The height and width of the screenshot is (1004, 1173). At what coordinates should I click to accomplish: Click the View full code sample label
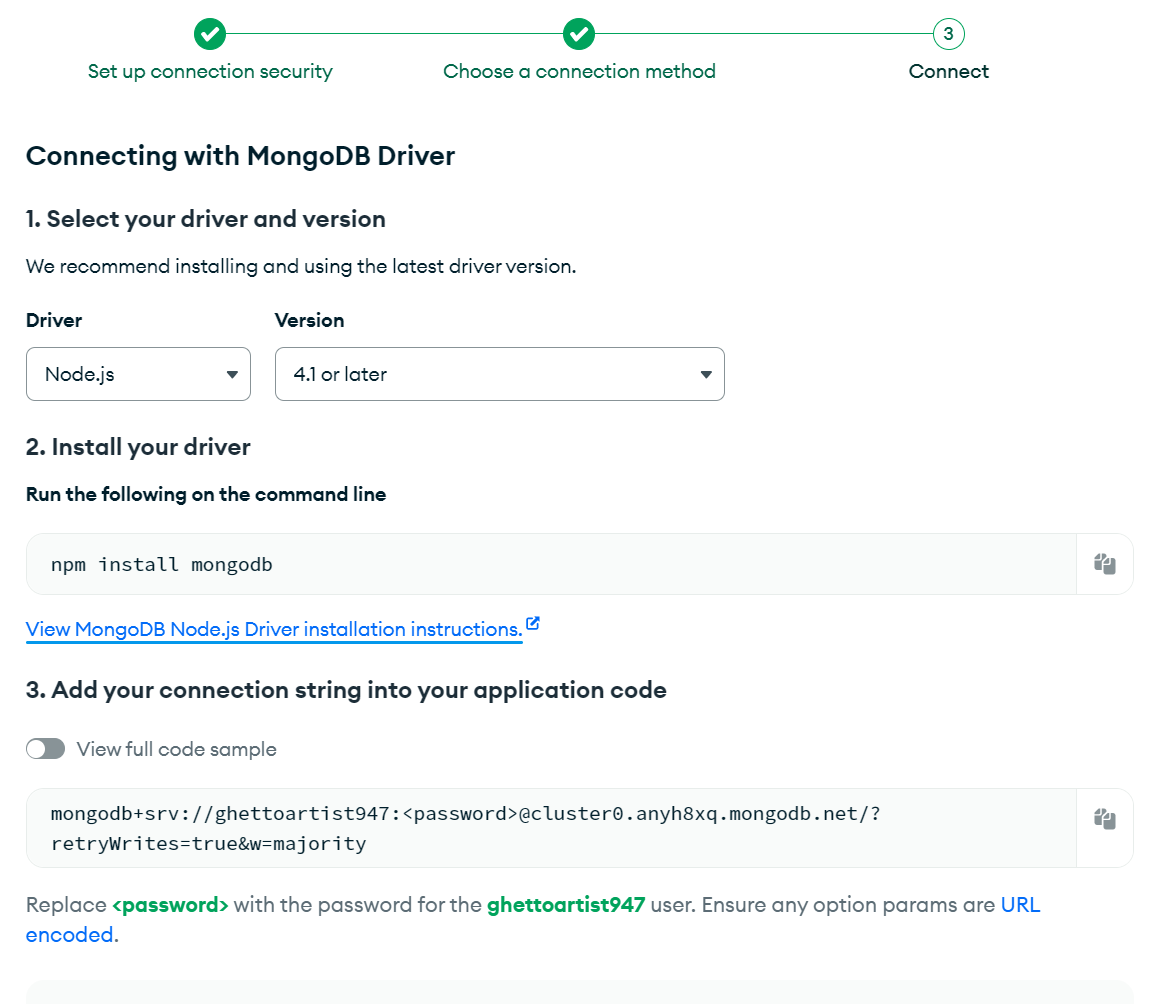pyautogui.click(x=177, y=750)
